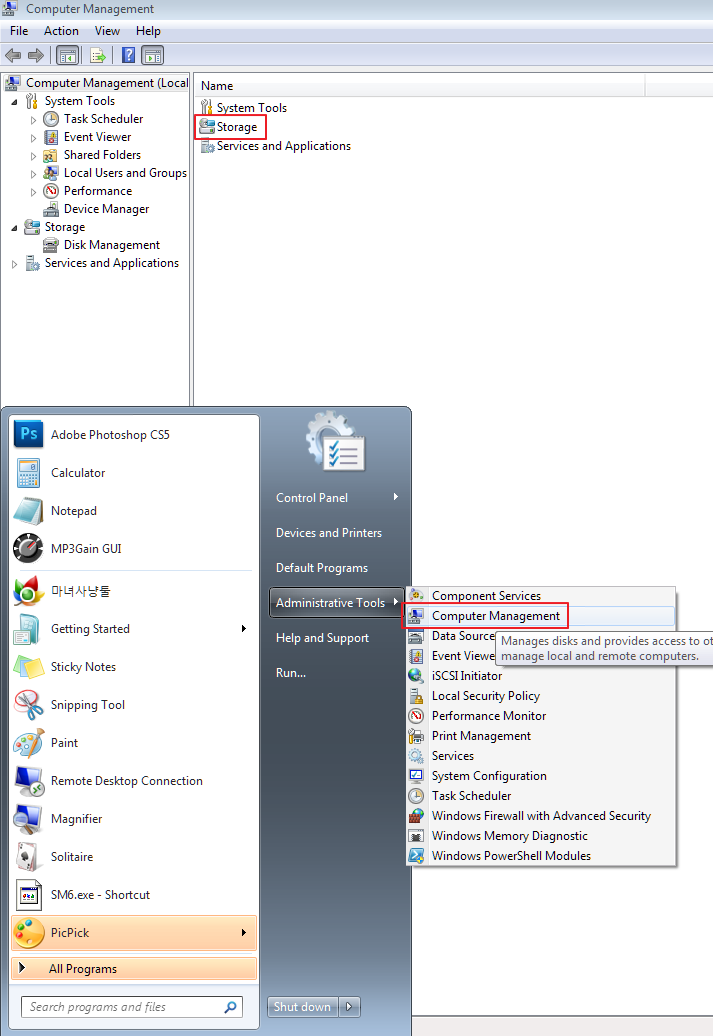Toggle Show/Hide Console Tree toolbar icon
Screen dimensions: 713x1036
(x=67, y=56)
